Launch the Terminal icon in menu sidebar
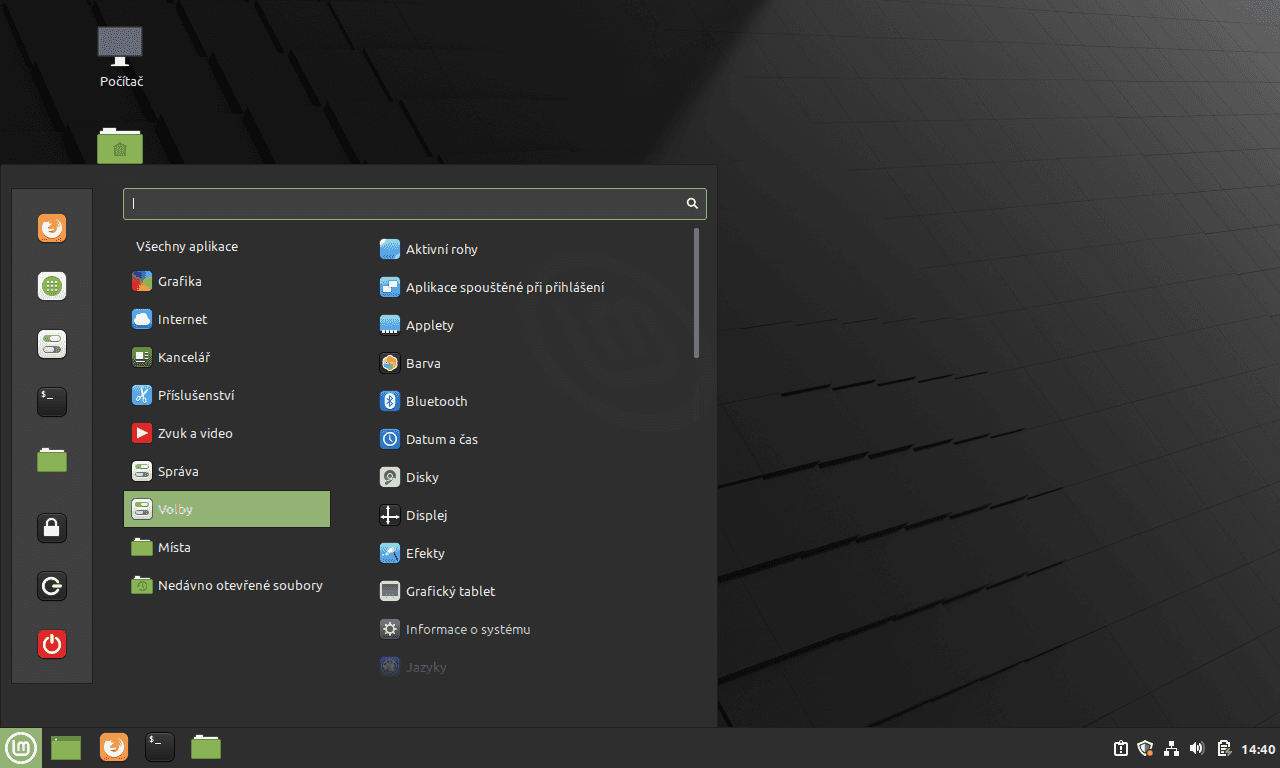This screenshot has height=768, width=1280. click(x=51, y=401)
